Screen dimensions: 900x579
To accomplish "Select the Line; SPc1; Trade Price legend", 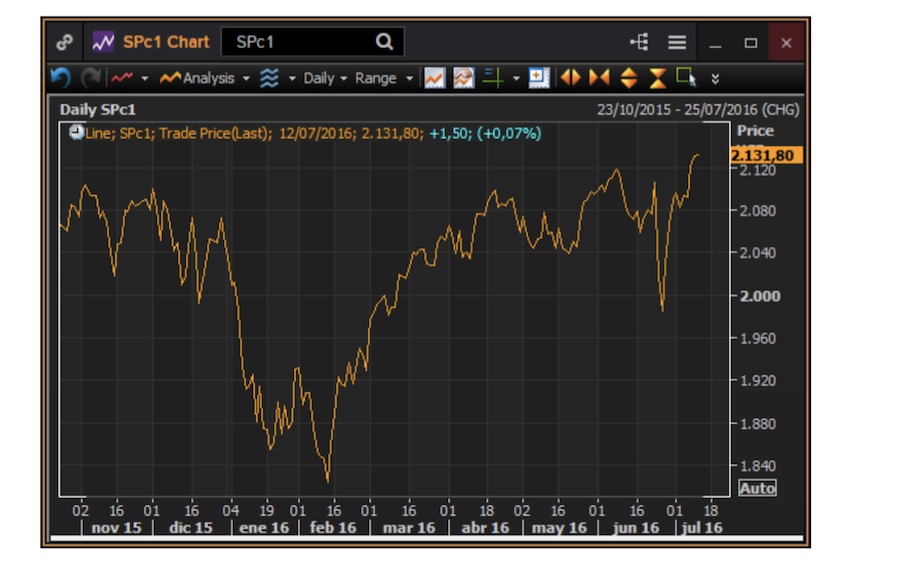I will coord(179,133).
